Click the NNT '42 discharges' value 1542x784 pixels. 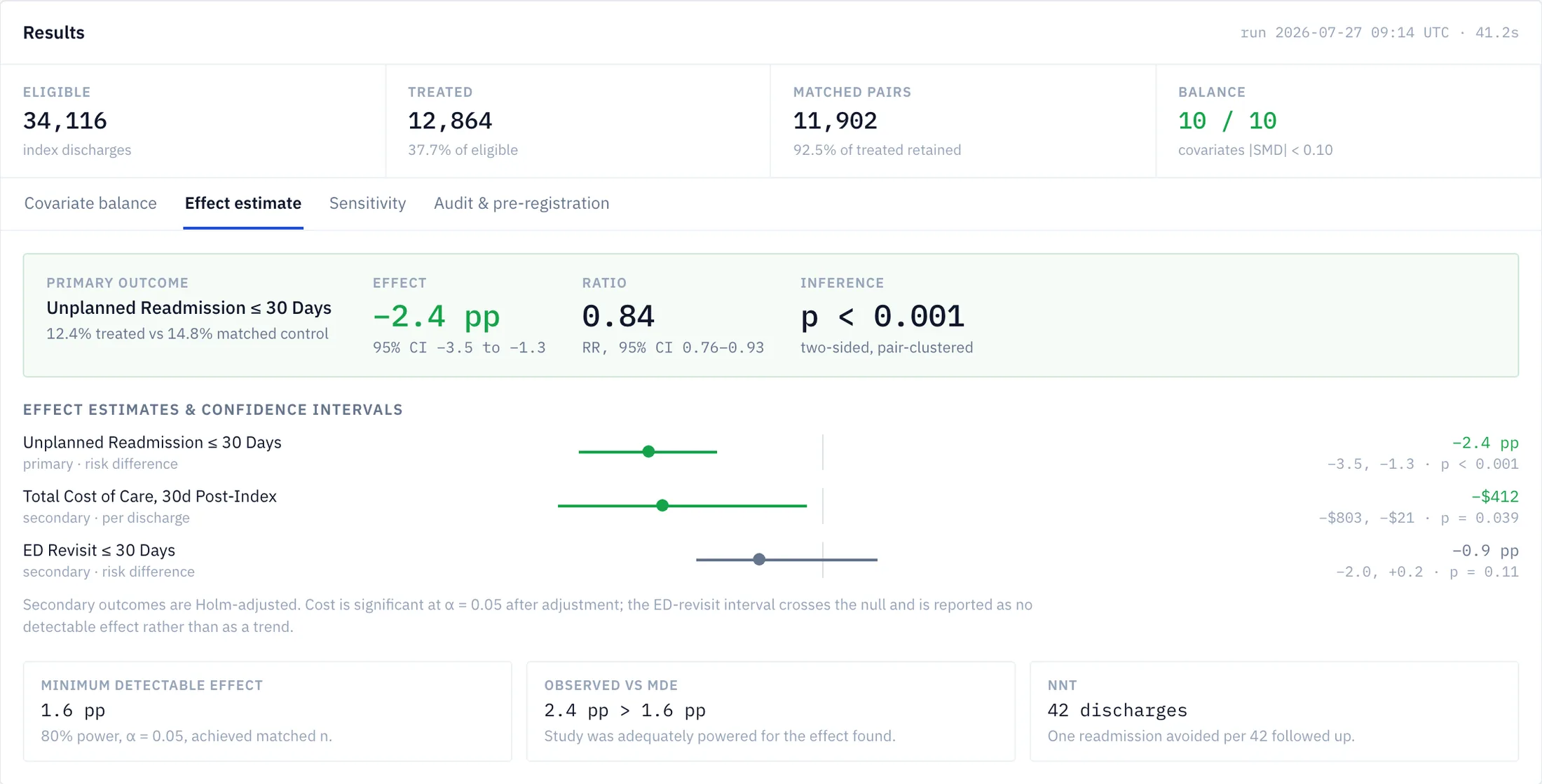click(1117, 710)
